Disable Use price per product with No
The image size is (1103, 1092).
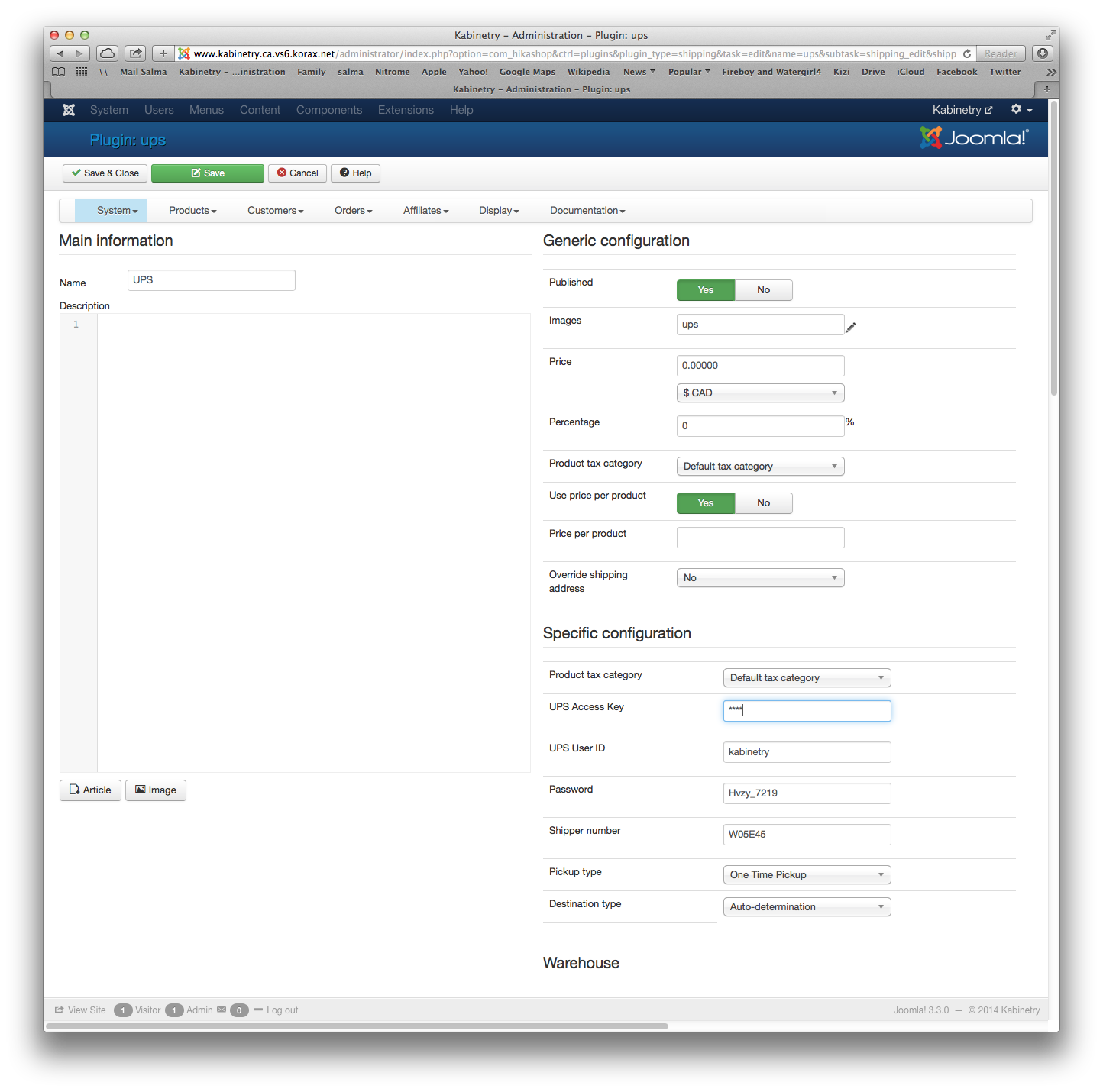pyautogui.click(x=764, y=503)
